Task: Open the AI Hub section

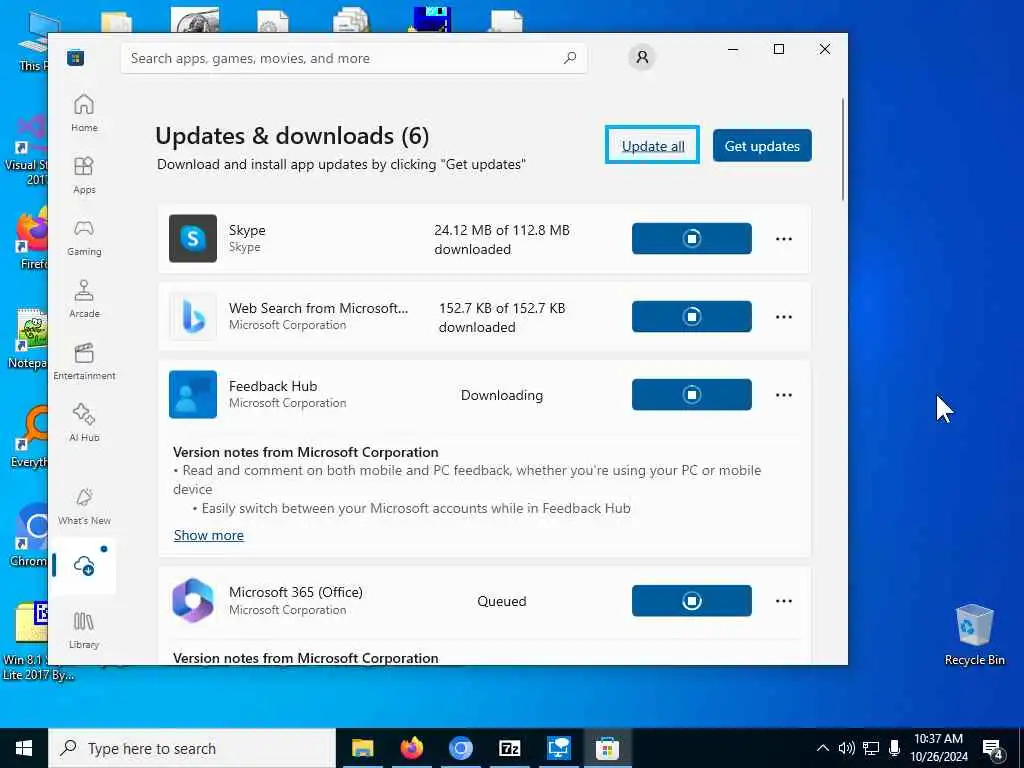Action: click(x=84, y=423)
